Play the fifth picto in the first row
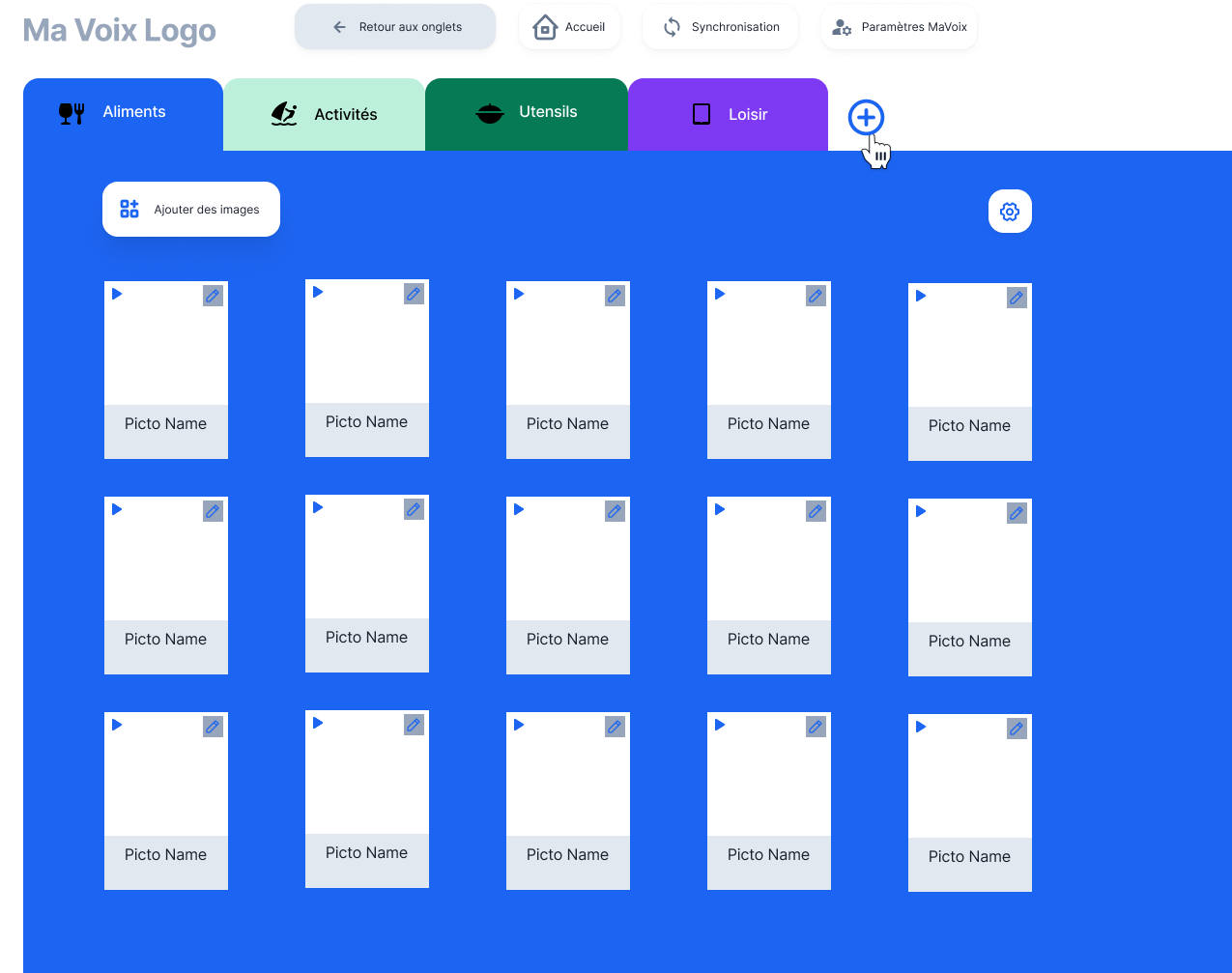This screenshot has width=1232, height=973. pos(921,296)
